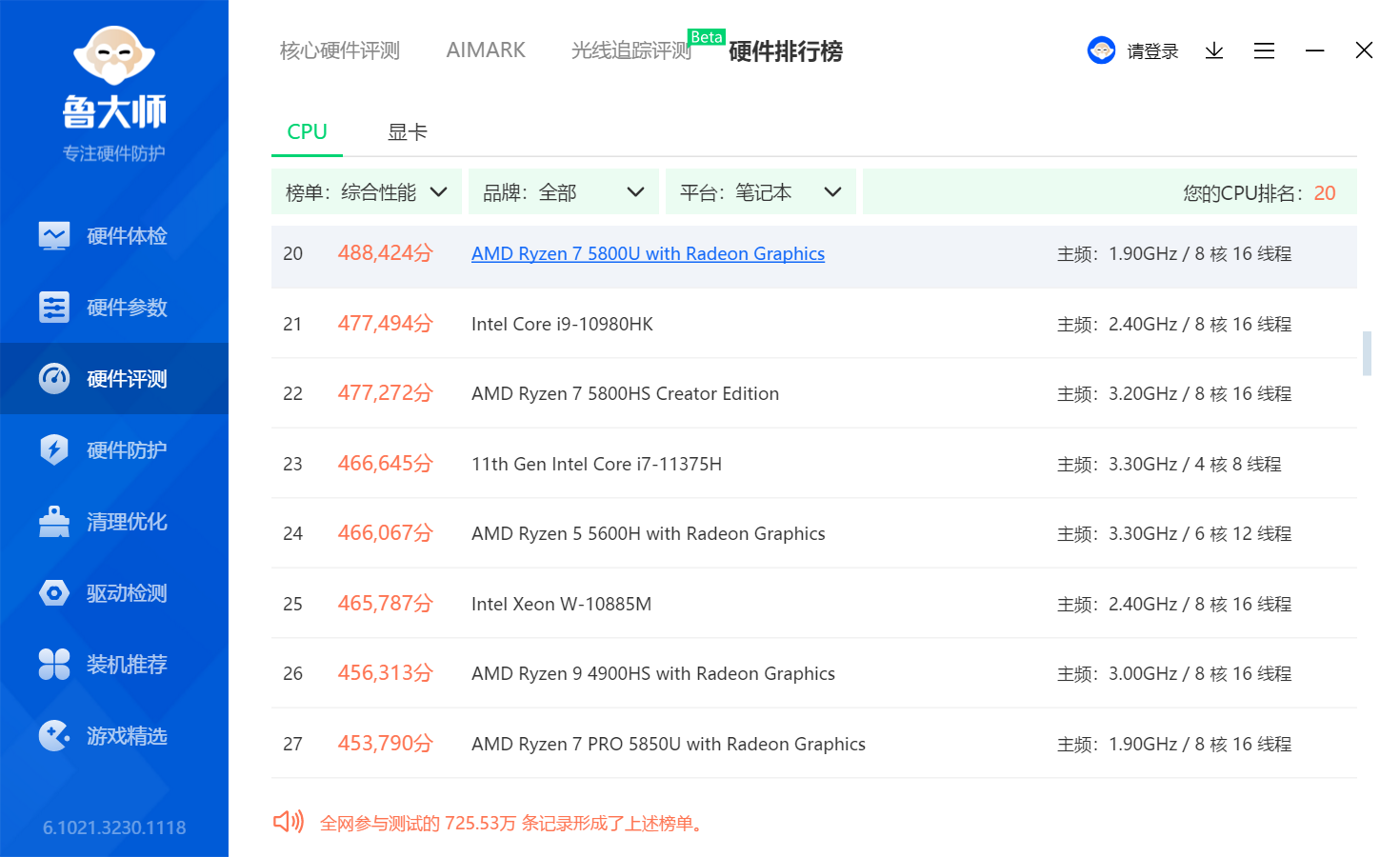Open the 品牌: 全部 dropdown
The height and width of the screenshot is (857, 1400).
pos(564,192)
